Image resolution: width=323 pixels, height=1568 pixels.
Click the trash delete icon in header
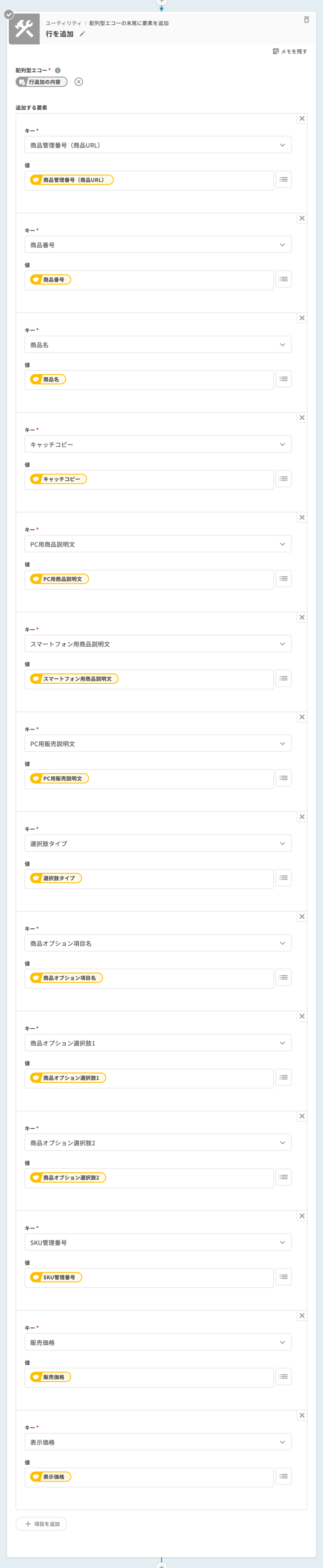pyautogui.click(x=306, y=20)
